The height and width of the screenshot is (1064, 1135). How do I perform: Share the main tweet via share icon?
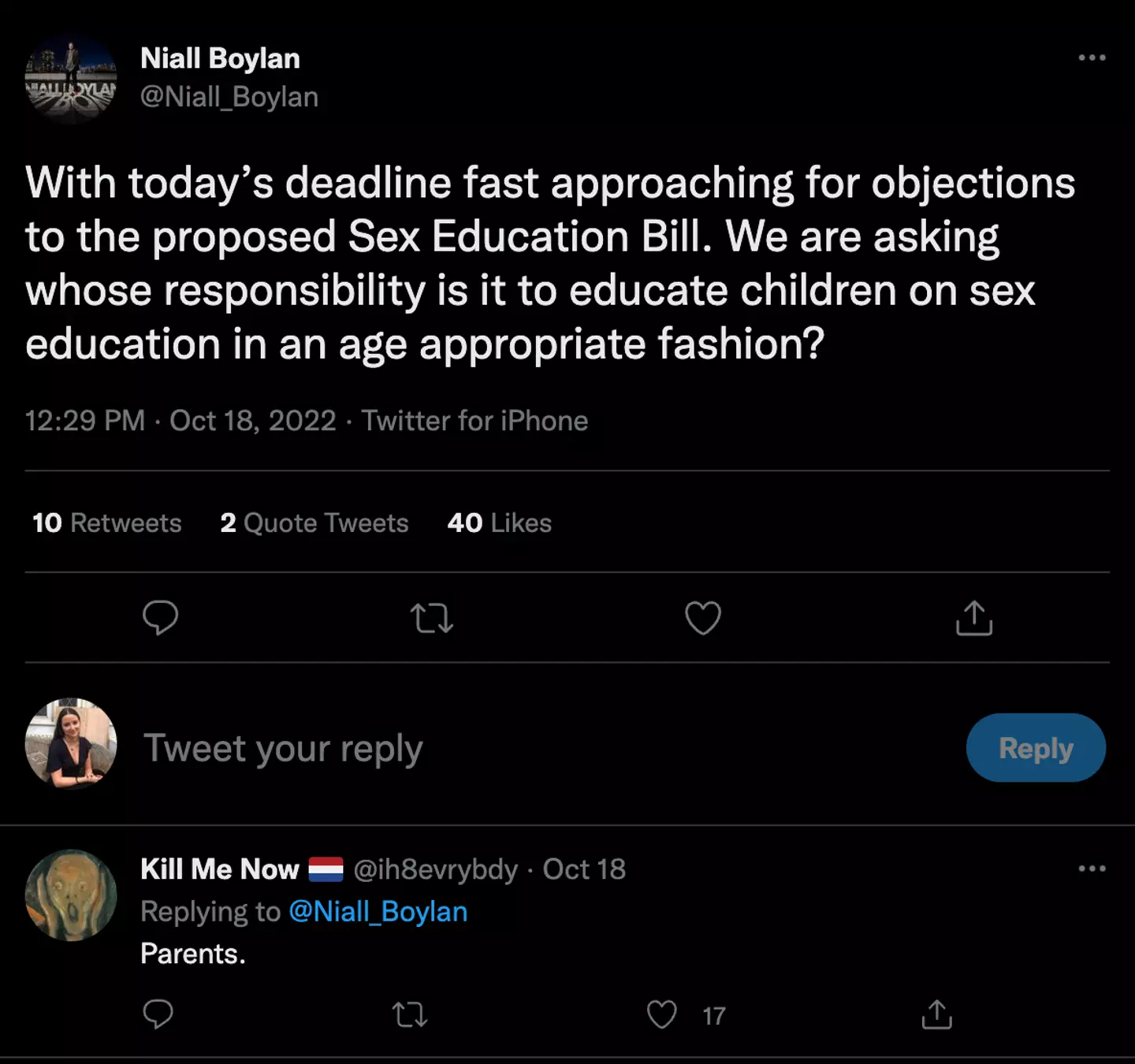[973, 617]
